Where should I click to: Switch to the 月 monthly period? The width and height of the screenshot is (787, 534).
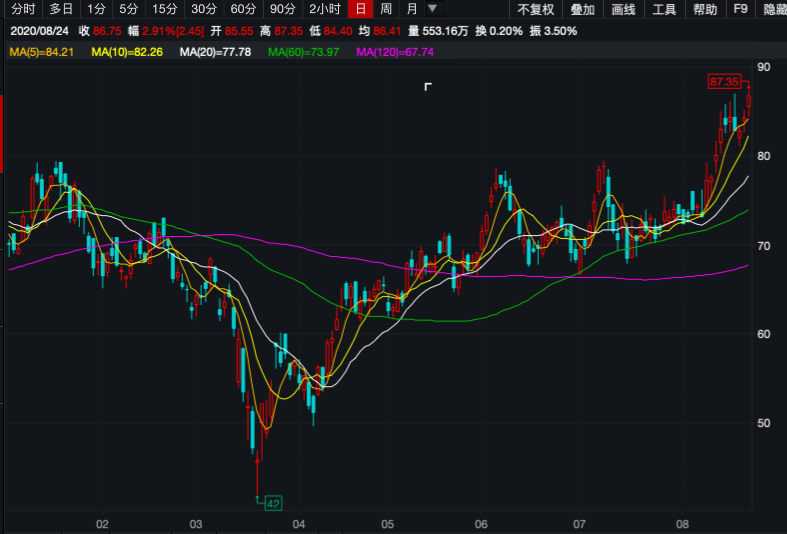pyautogui.click(x=411, y=10)
